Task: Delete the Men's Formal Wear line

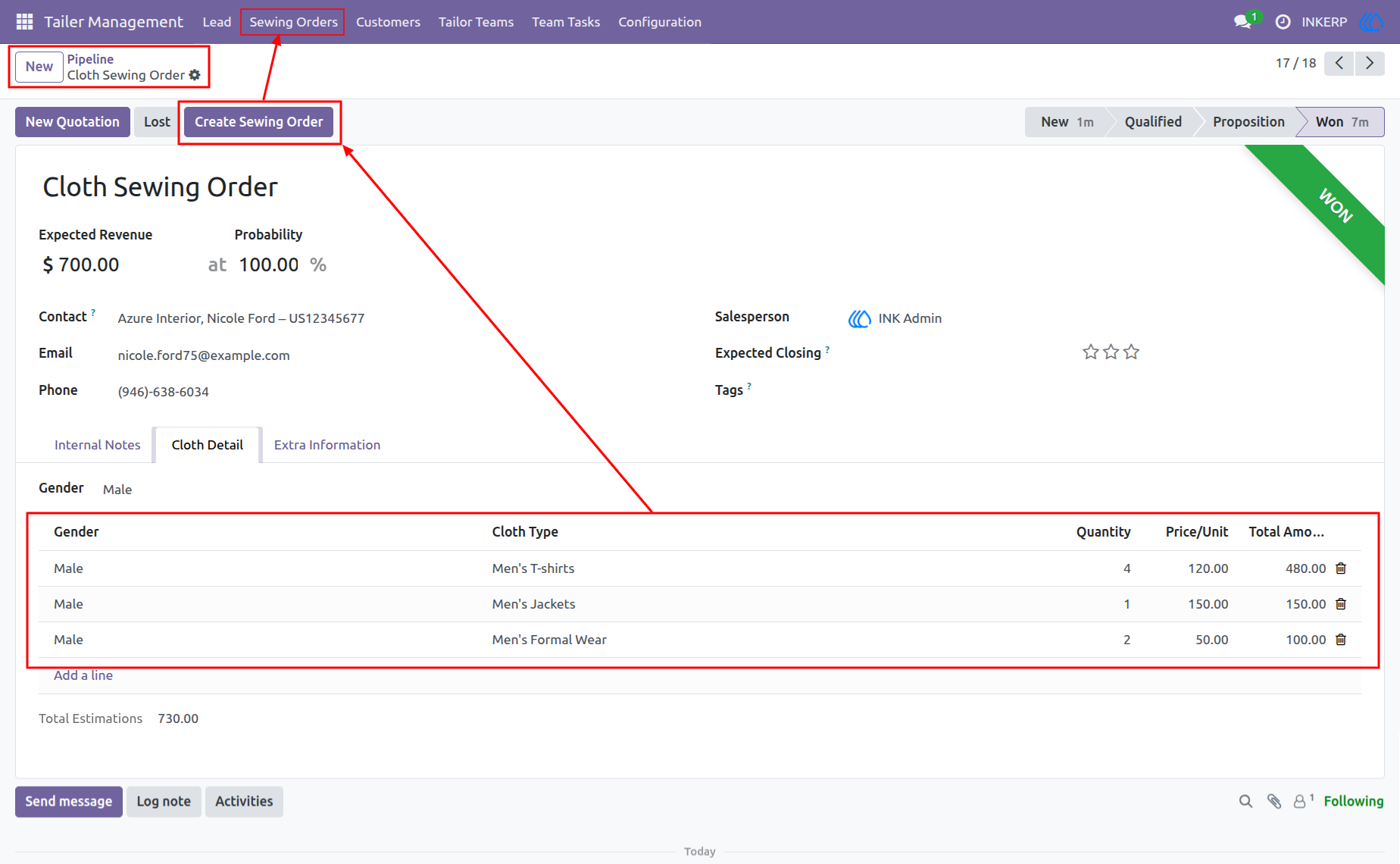Action: point(1341,640)
